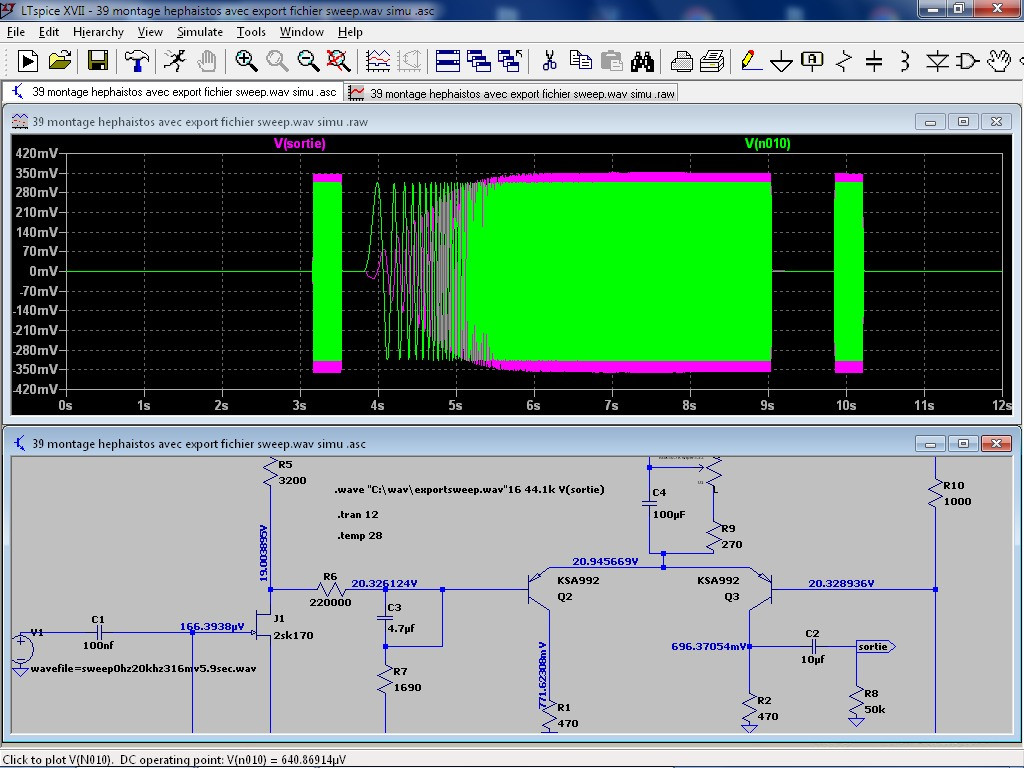The width and height of the screenshot is (1024, 768).
Task: Click the 6s time axis marker
Action: click(x=533, y=406)
